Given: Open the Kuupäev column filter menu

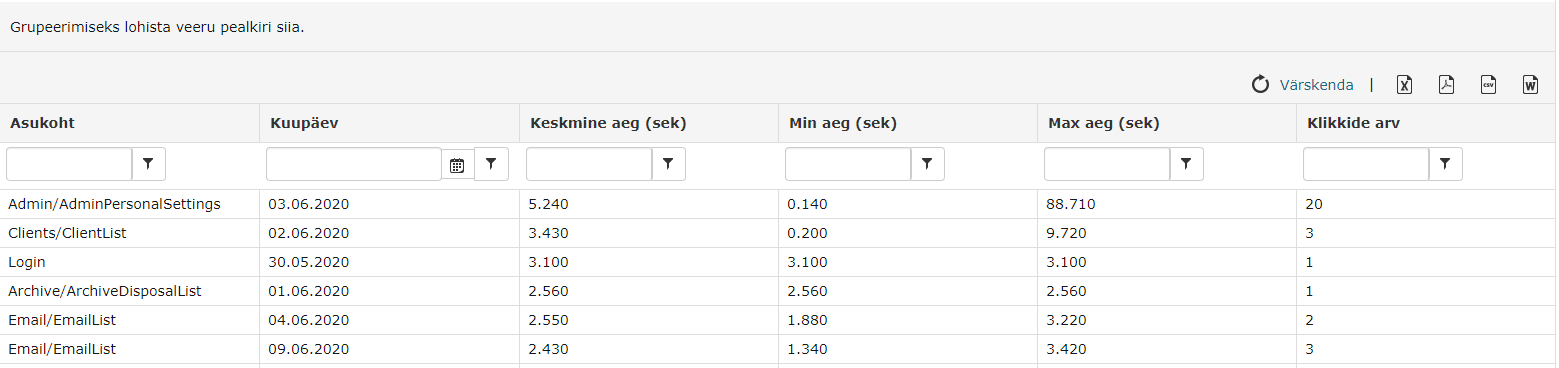Looking at the screenshot, I should (x=491, y=164).
